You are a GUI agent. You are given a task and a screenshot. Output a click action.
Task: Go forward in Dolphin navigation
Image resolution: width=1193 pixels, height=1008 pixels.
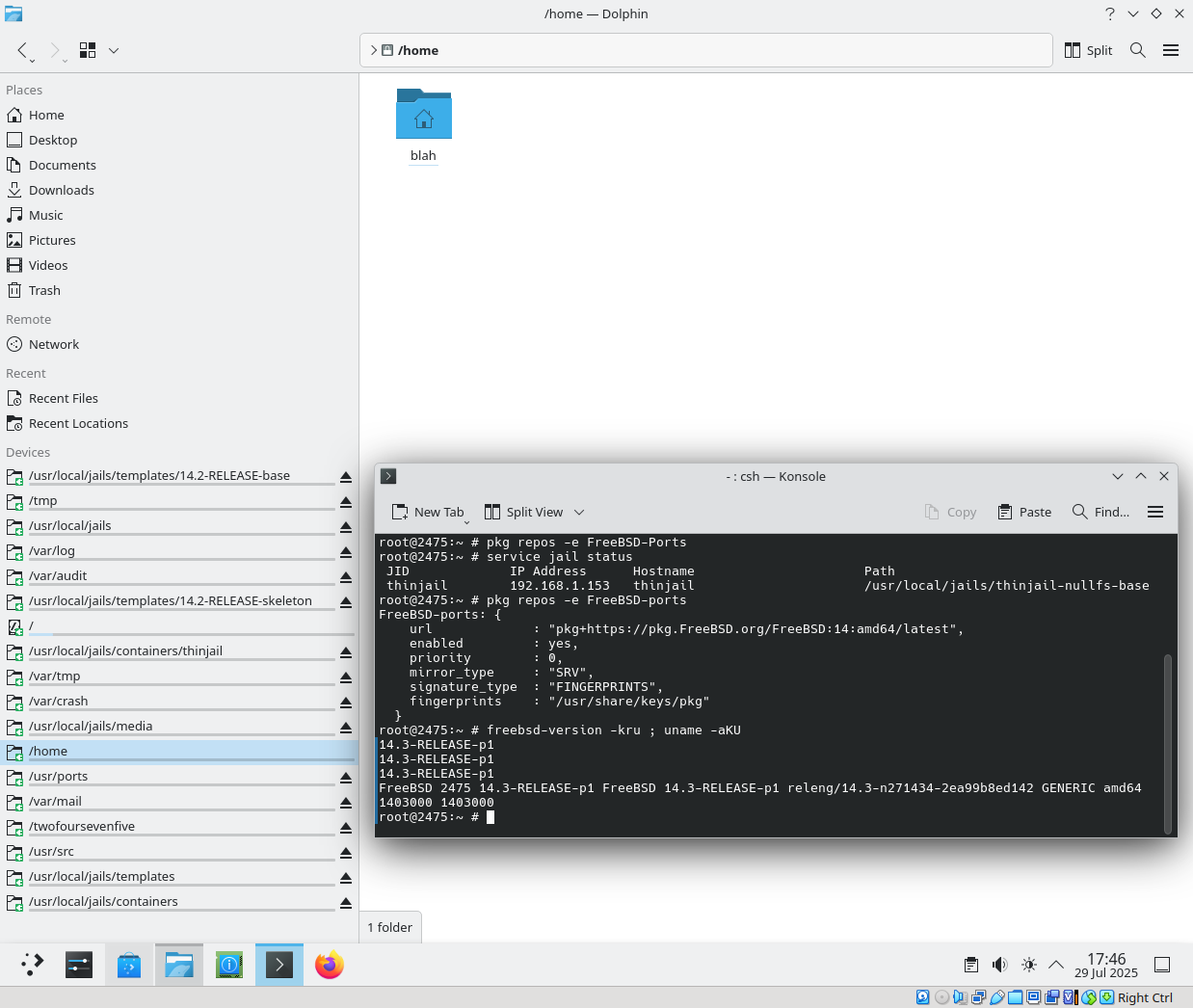[x=55, y=50]
